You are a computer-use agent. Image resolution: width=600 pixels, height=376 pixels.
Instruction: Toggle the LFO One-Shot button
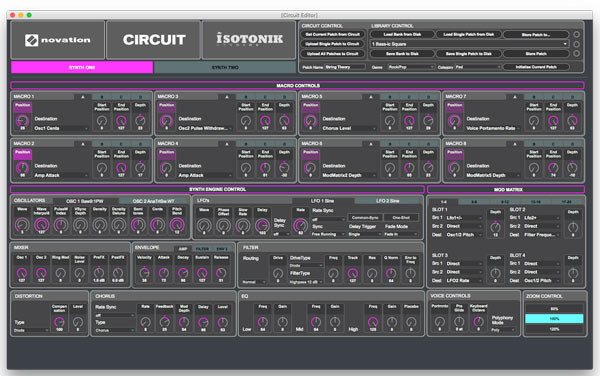tap(401, 218)
